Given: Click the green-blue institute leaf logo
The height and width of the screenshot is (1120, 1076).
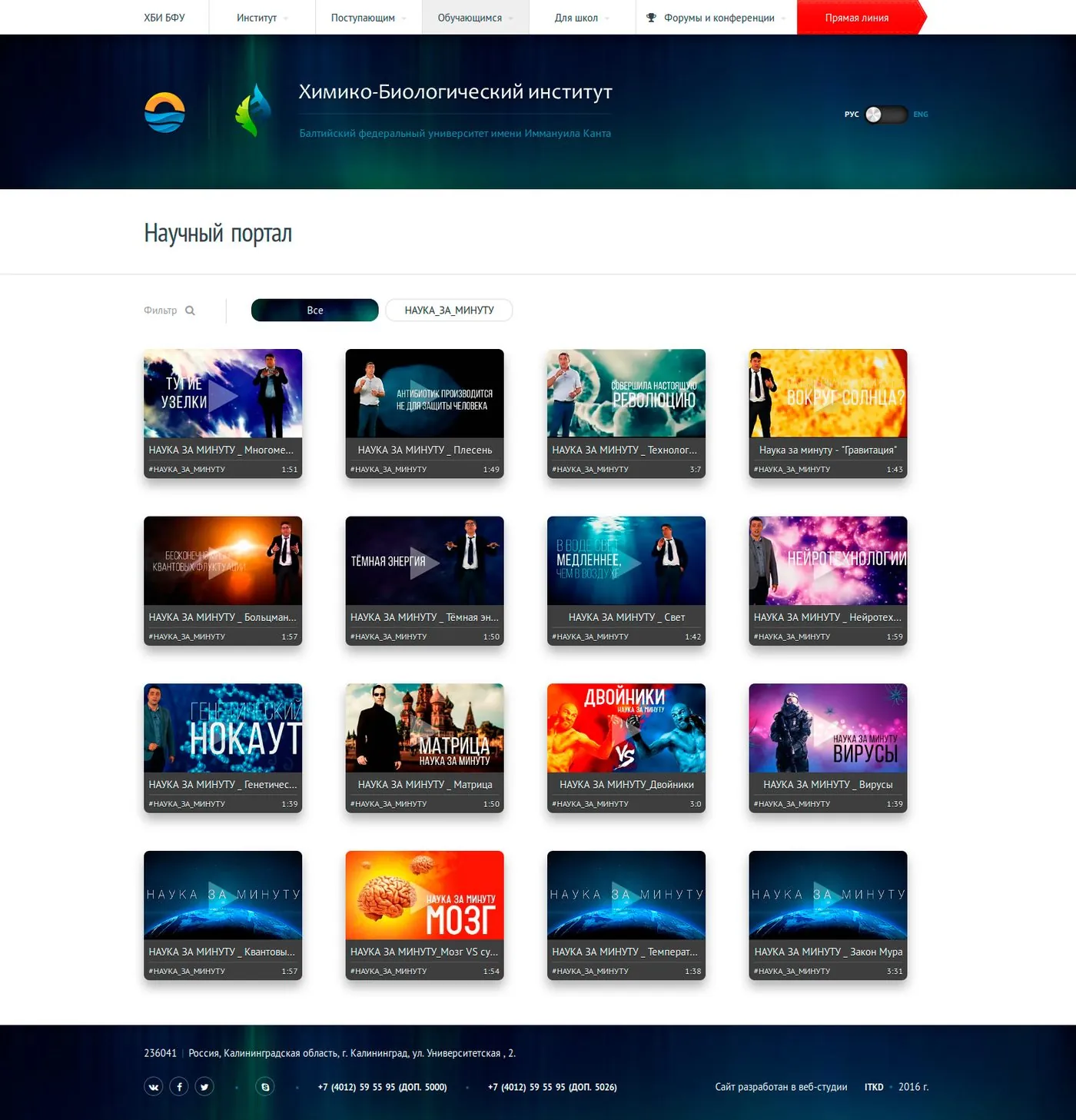Looking at the screenshot, I should (x=254, y=111).
